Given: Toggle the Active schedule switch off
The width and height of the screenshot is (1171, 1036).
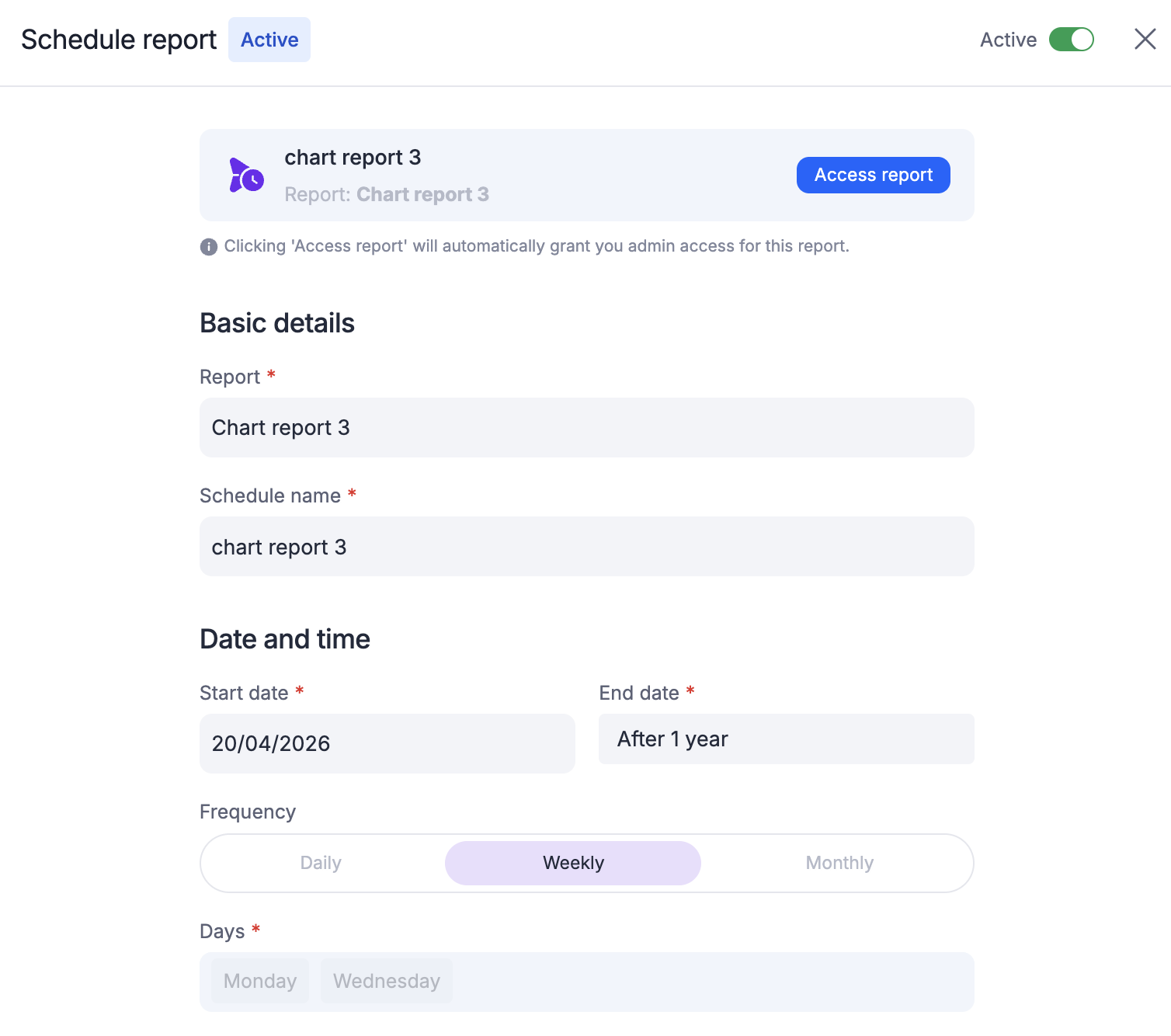Looking at the screenshot, I should tap(1071, 40).
